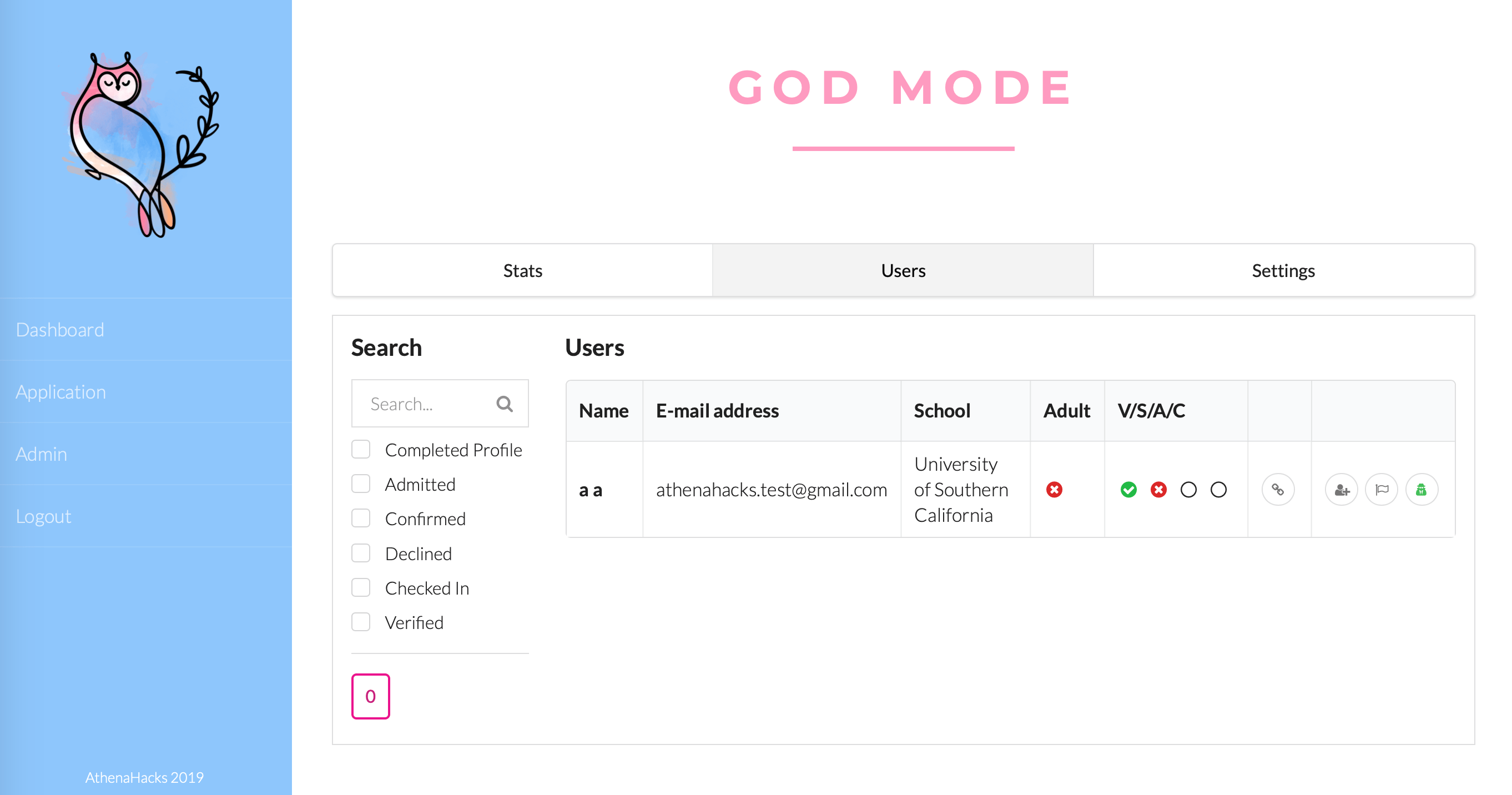
Task: Check in user via the flag icon
Action: [x=1381, y=489]
